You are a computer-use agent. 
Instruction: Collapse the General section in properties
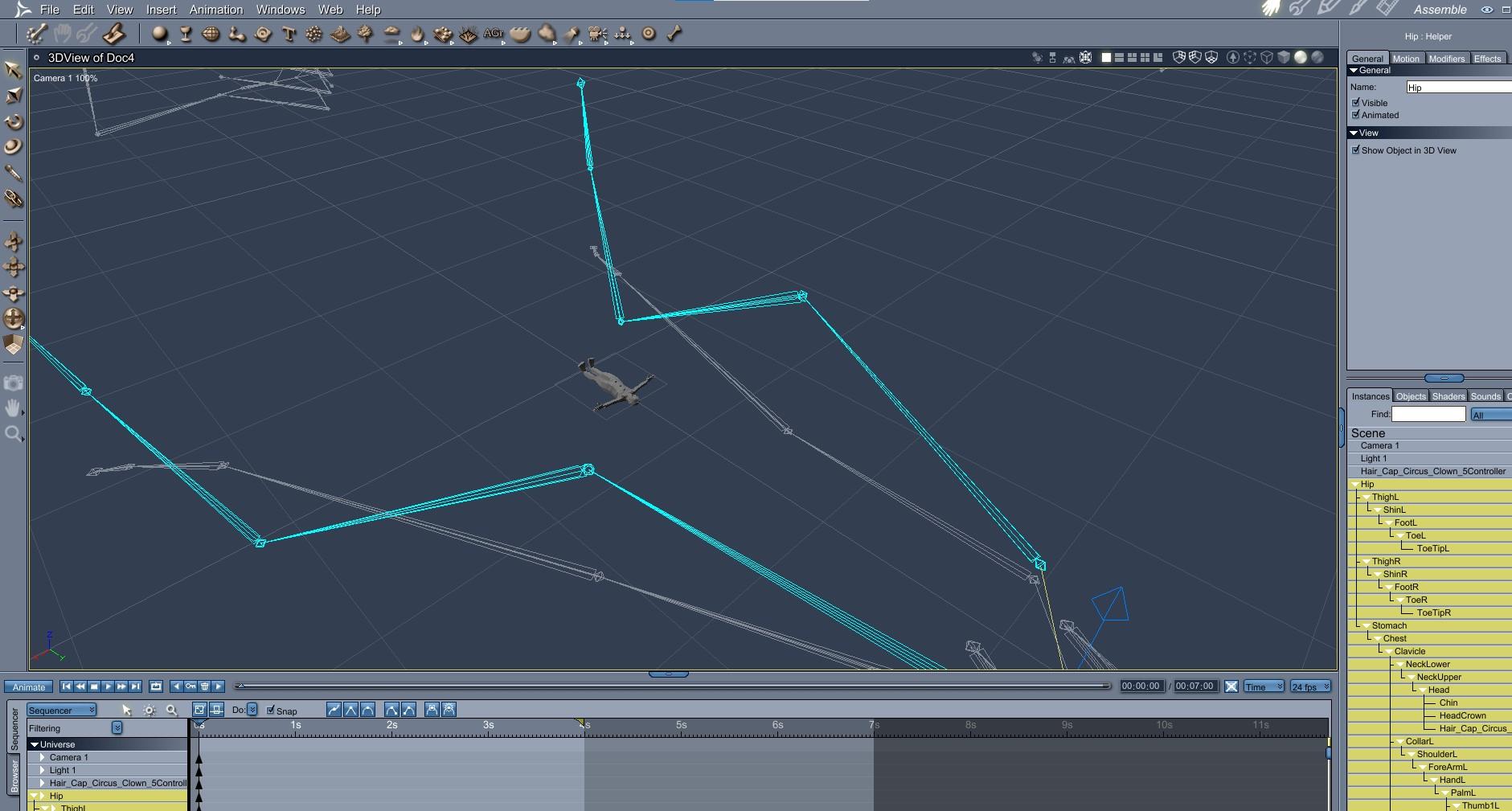coord(1354,71)
